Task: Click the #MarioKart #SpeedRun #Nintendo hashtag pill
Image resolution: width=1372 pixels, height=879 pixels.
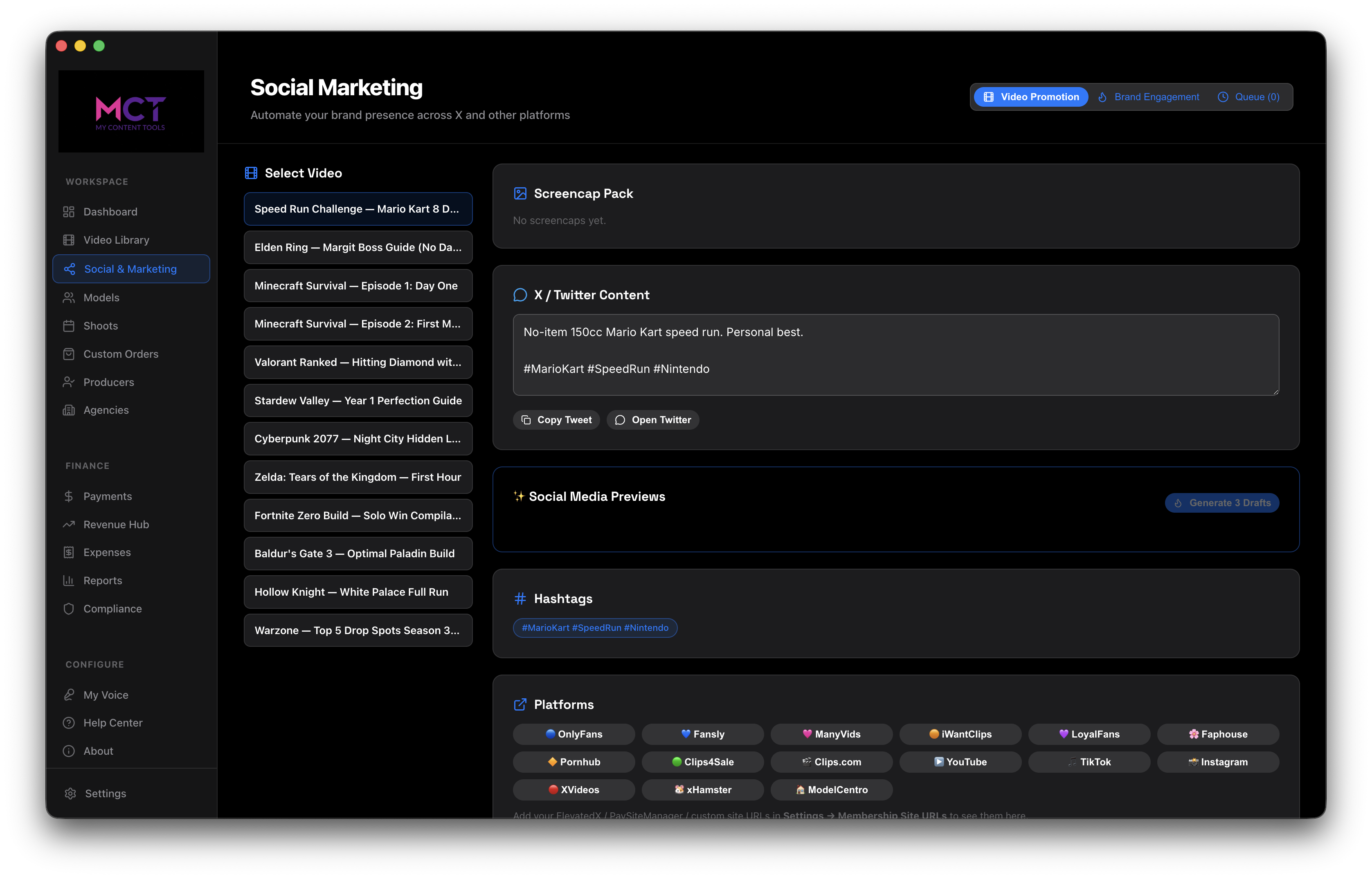Action: pos(595,627)
